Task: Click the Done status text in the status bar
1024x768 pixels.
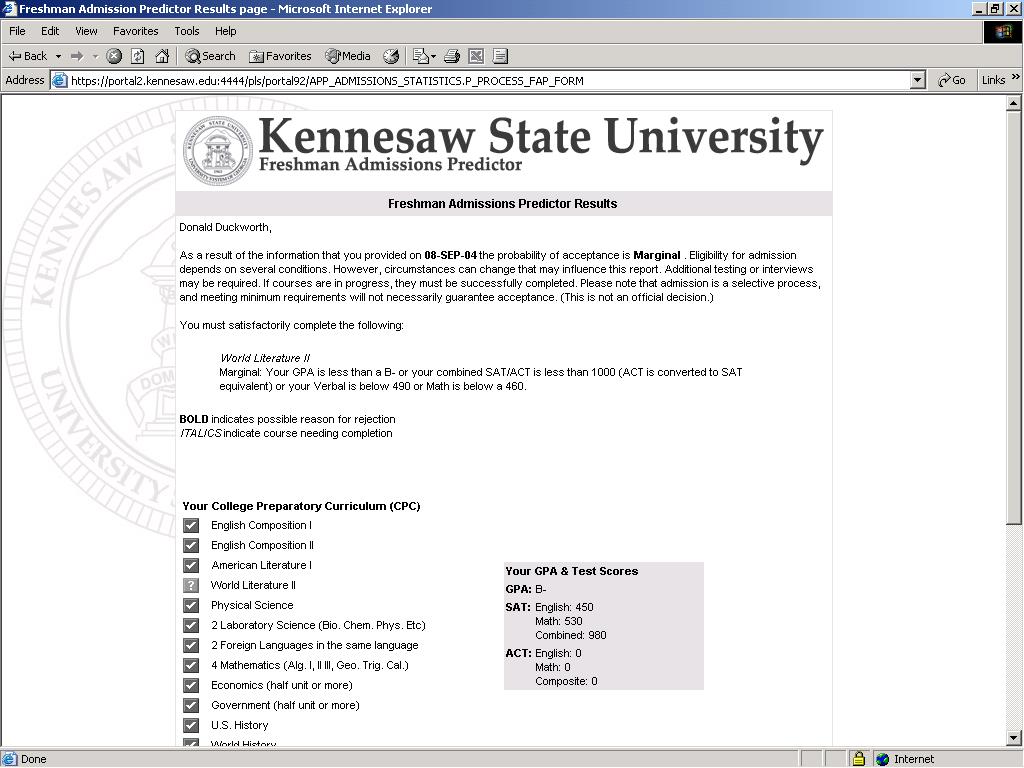Action: pos(33,759)
